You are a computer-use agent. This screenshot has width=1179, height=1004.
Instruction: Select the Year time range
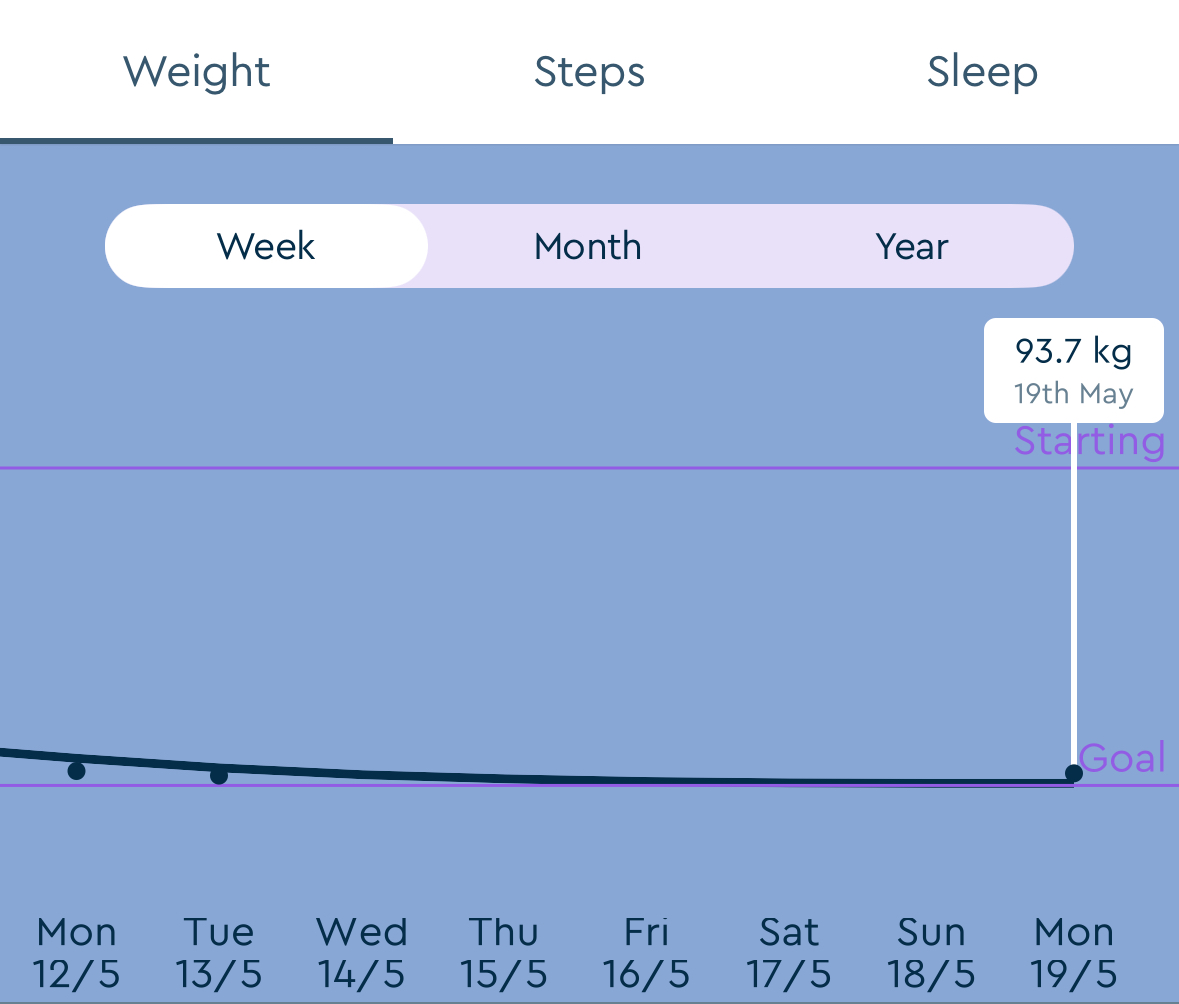(912, 246)
